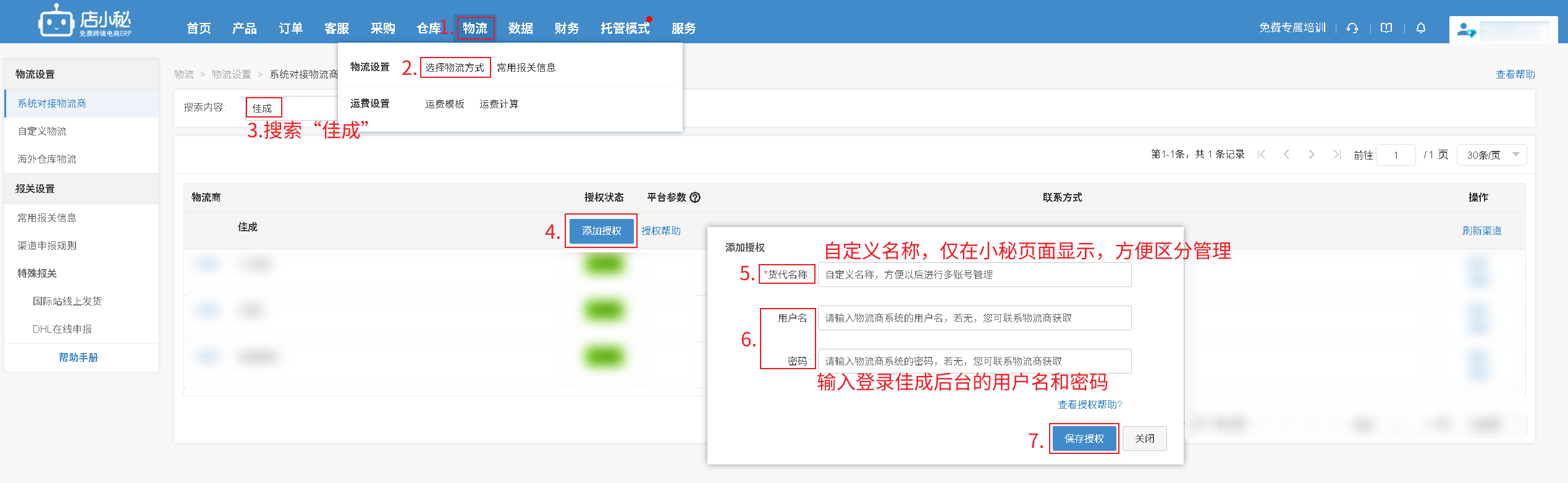Click the 添加授权 button
The width and height of the screenshot is (1568, 483).
(x=601, y=231)
